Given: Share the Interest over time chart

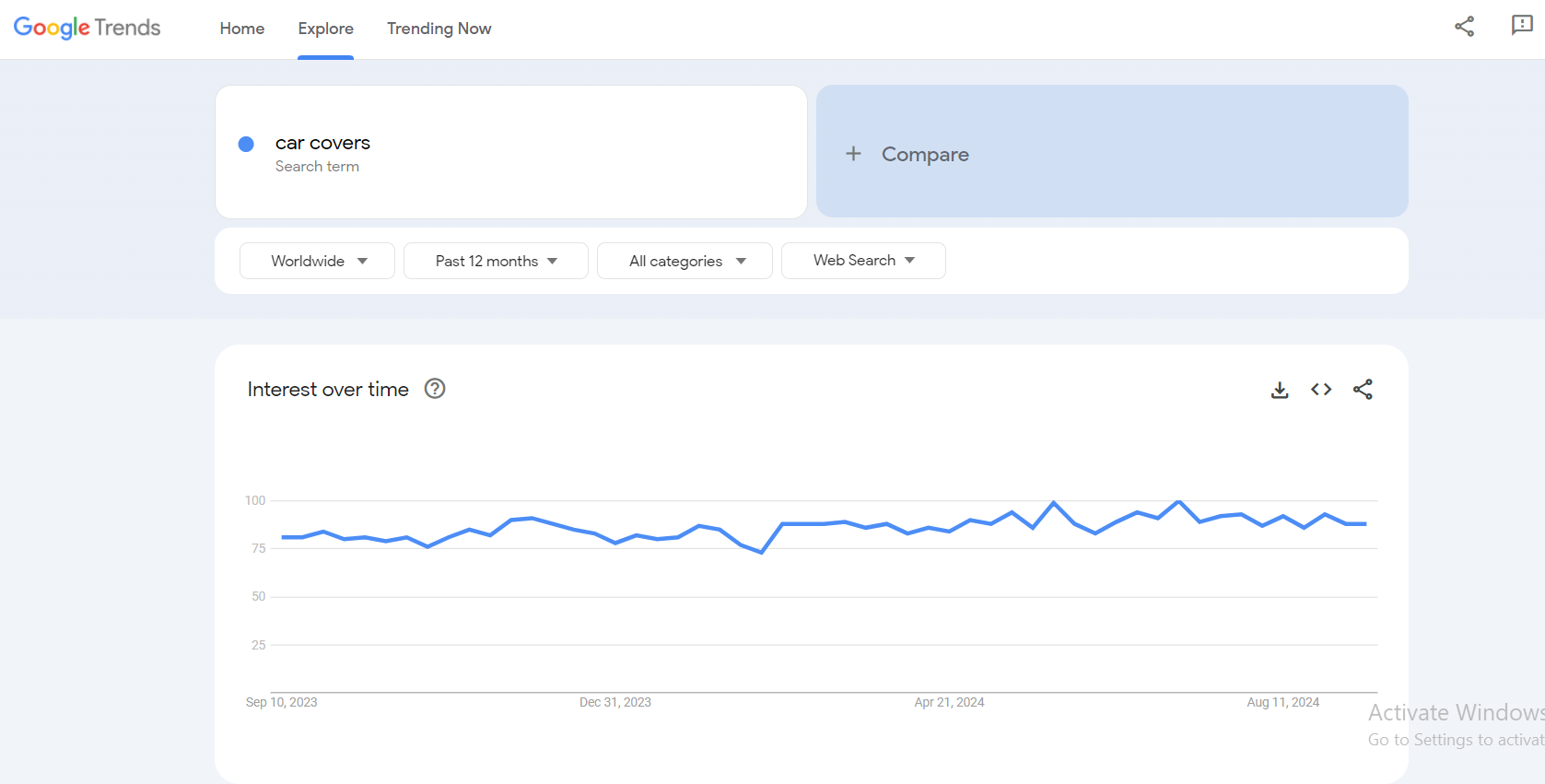Looking at the screenshot, I should pos(1363,390).
